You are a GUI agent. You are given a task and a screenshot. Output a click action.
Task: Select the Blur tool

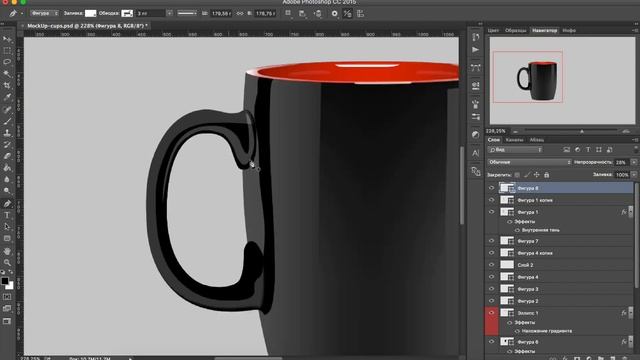pos(7,179)
